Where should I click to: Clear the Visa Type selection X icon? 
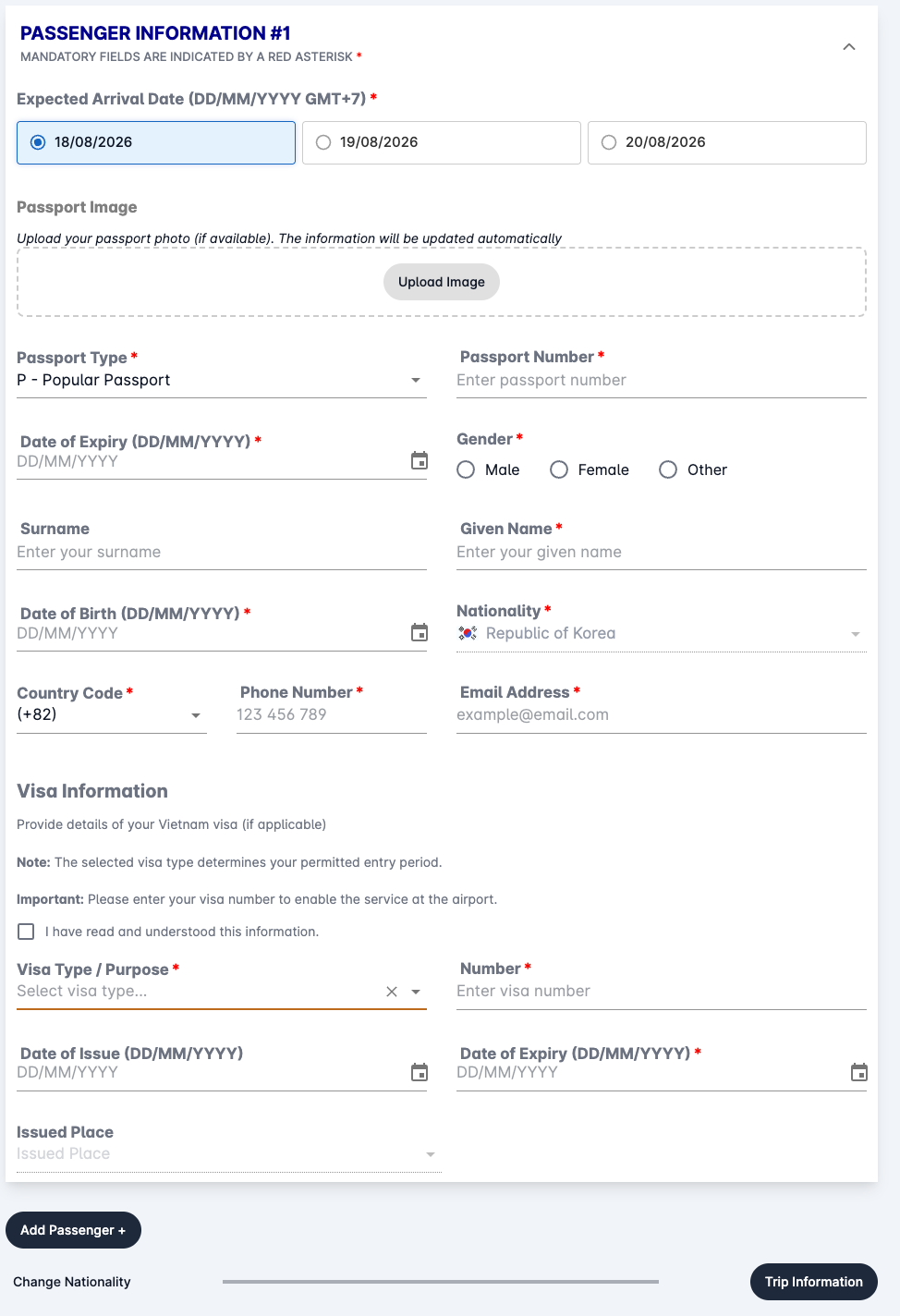(x=392, y=992)
